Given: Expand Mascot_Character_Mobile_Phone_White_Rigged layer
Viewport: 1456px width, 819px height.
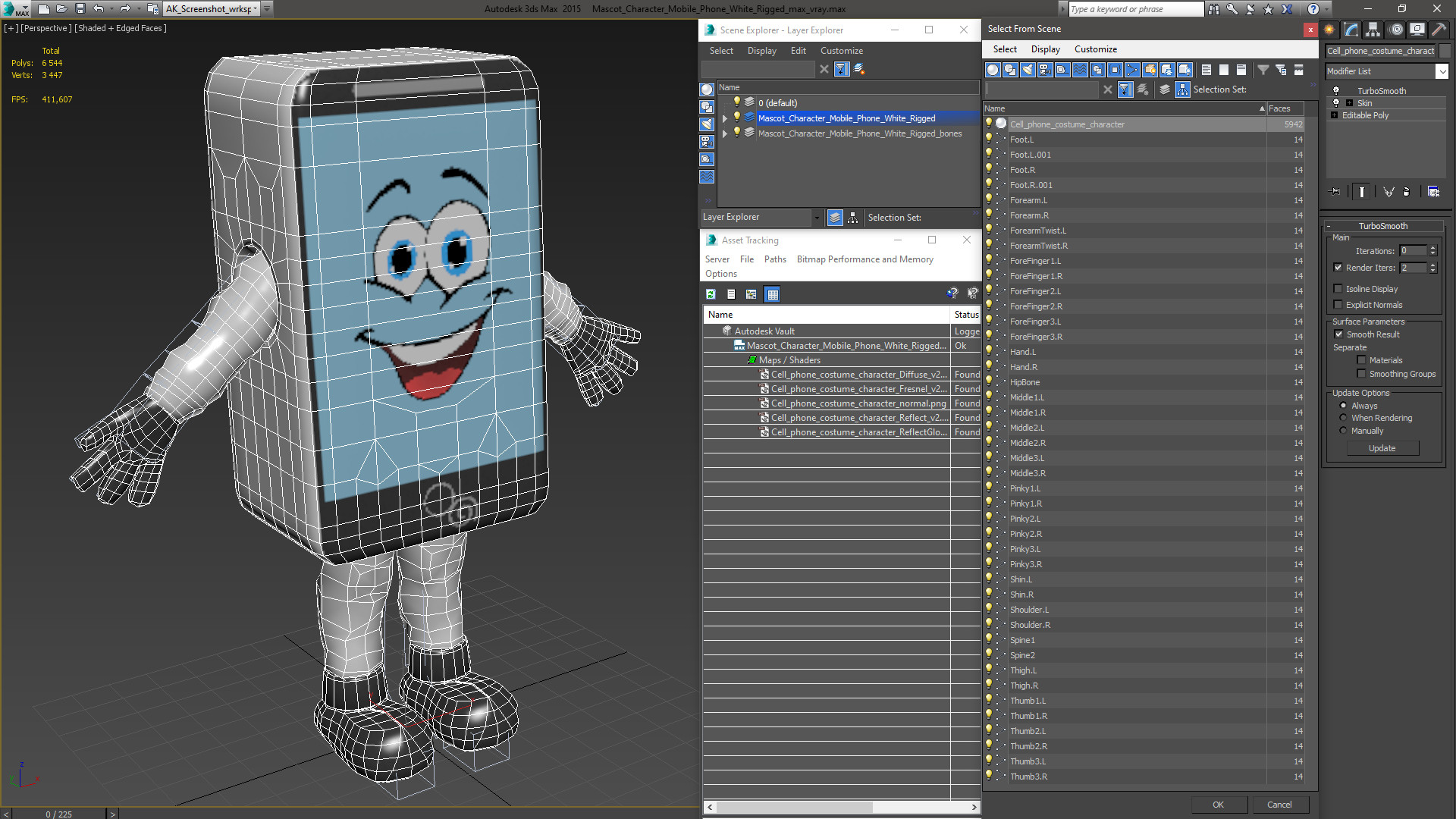Looking at the screenshot, I should 725,118.
